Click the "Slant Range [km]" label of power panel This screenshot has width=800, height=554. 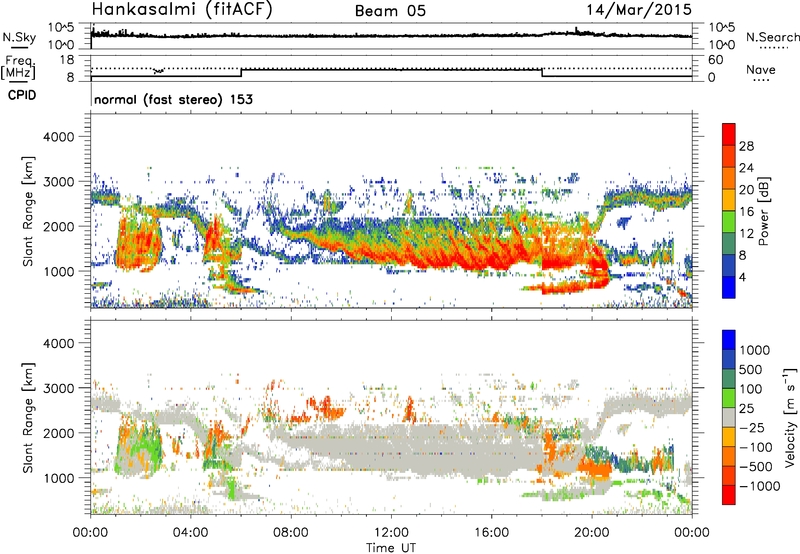click(x=28, y=211)
